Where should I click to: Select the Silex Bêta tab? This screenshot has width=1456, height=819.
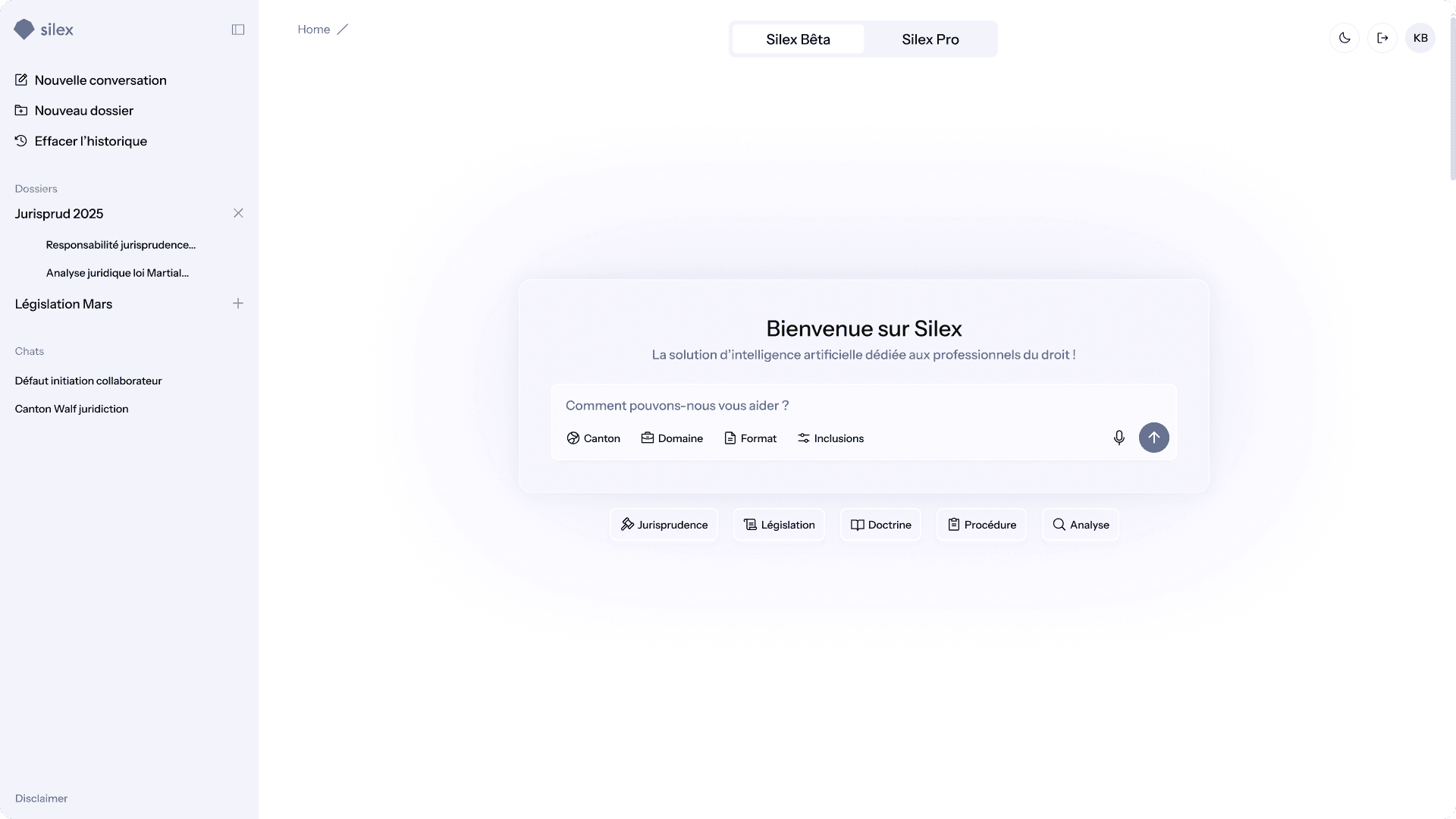(x=798, y=39)
